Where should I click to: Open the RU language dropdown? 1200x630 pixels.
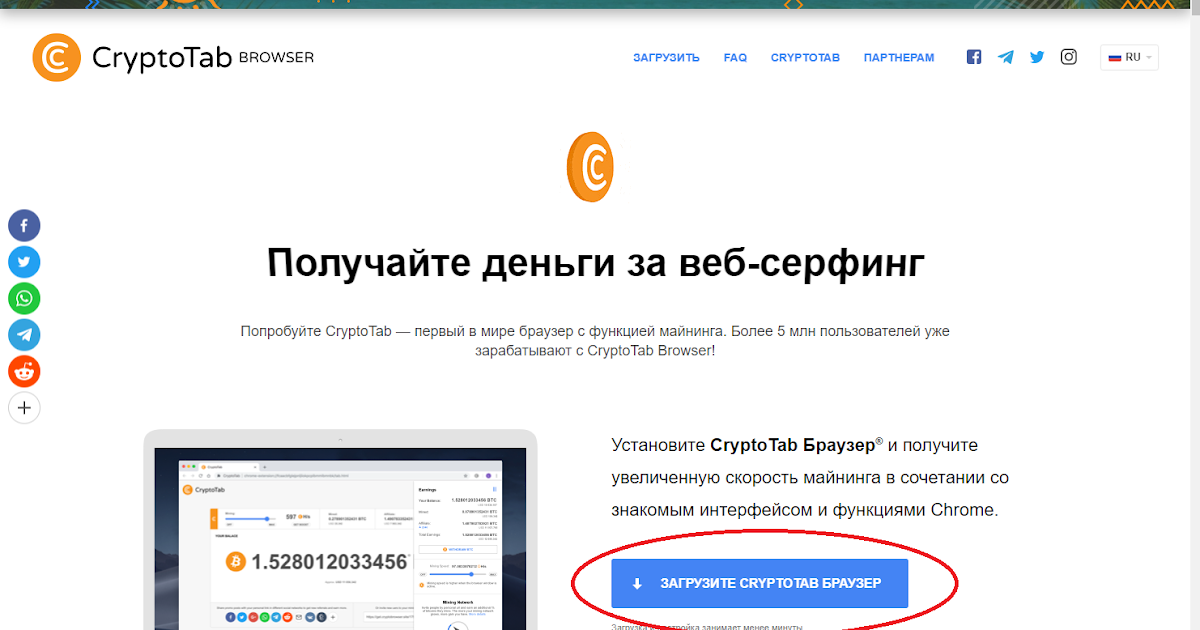(1129, 57)
